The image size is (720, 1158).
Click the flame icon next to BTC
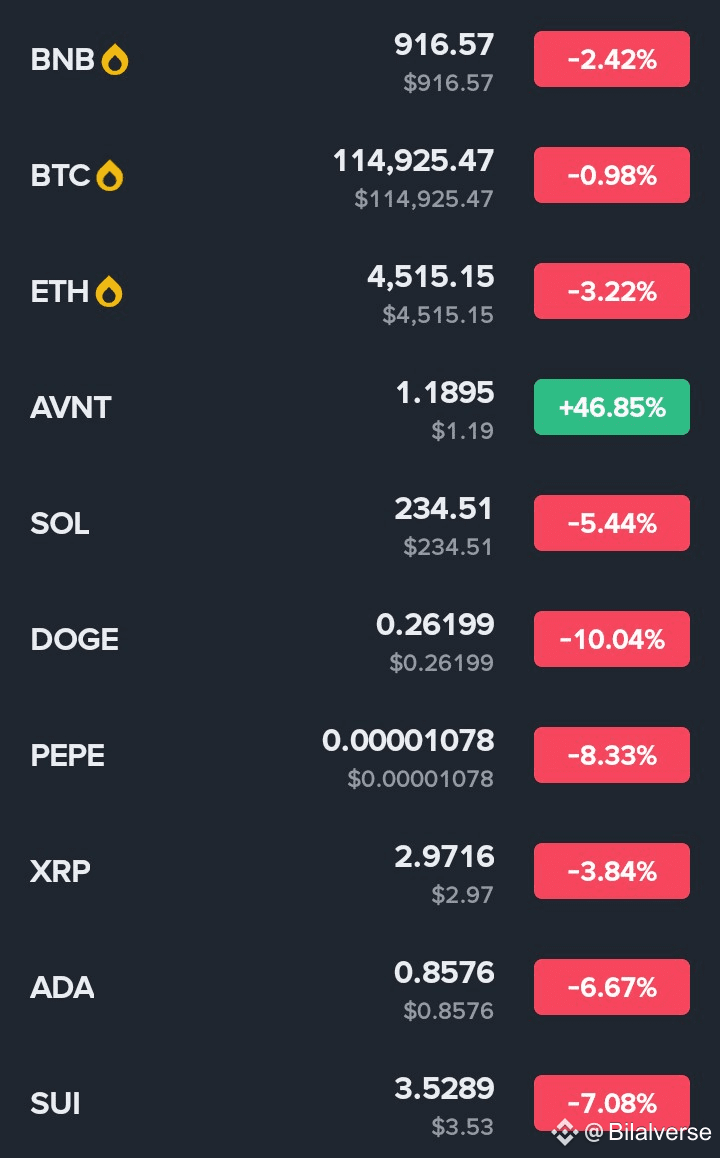(x=109, y=176)
